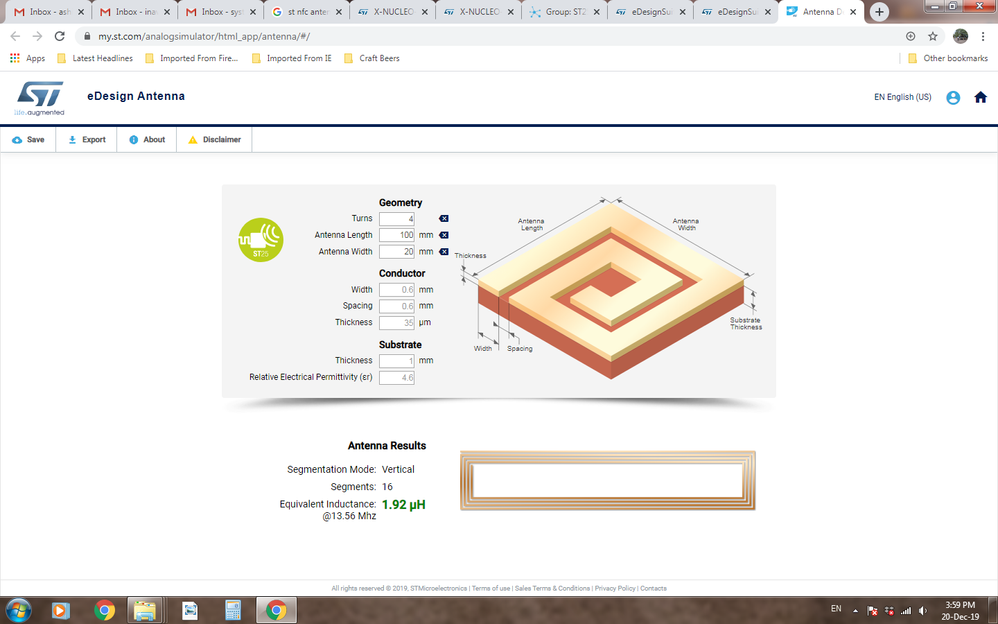Open Chrome profile avatar
998x624 pixels.
point(960,36)
